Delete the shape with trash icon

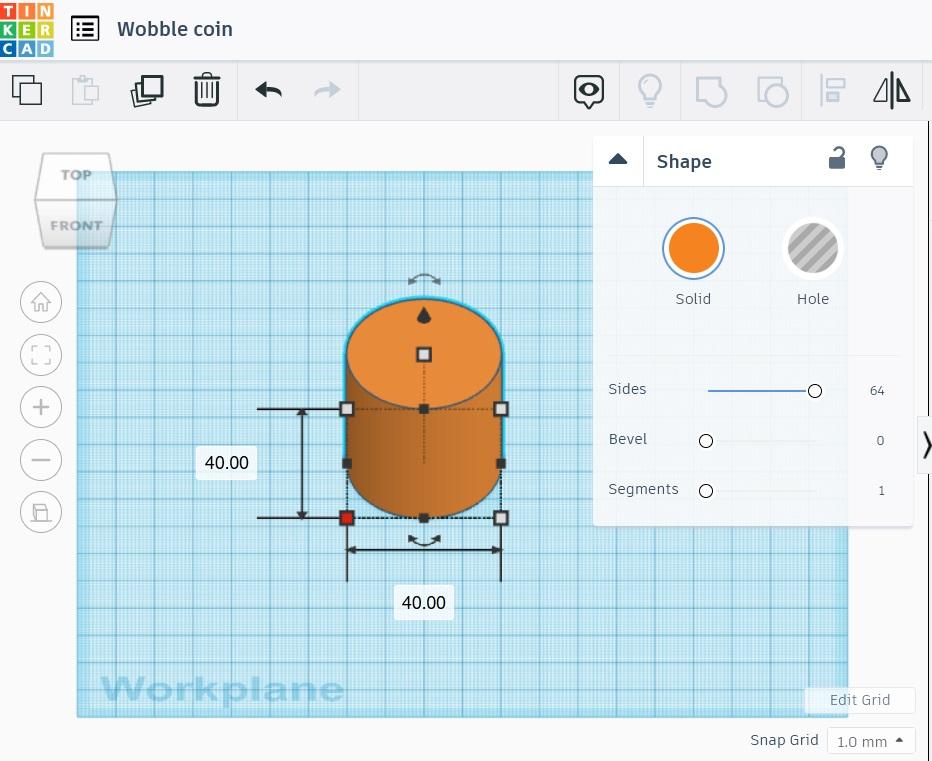[207, 90]
